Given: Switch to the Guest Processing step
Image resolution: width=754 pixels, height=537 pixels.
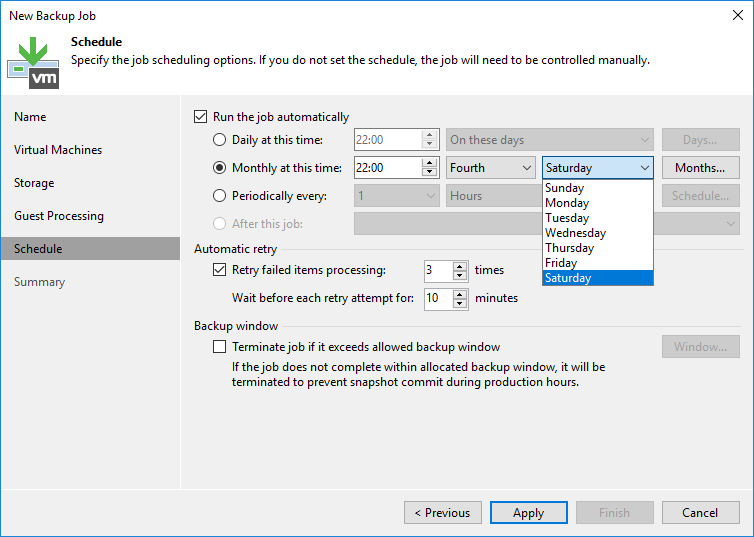Looking at the screenshot, I should [59, 216].
